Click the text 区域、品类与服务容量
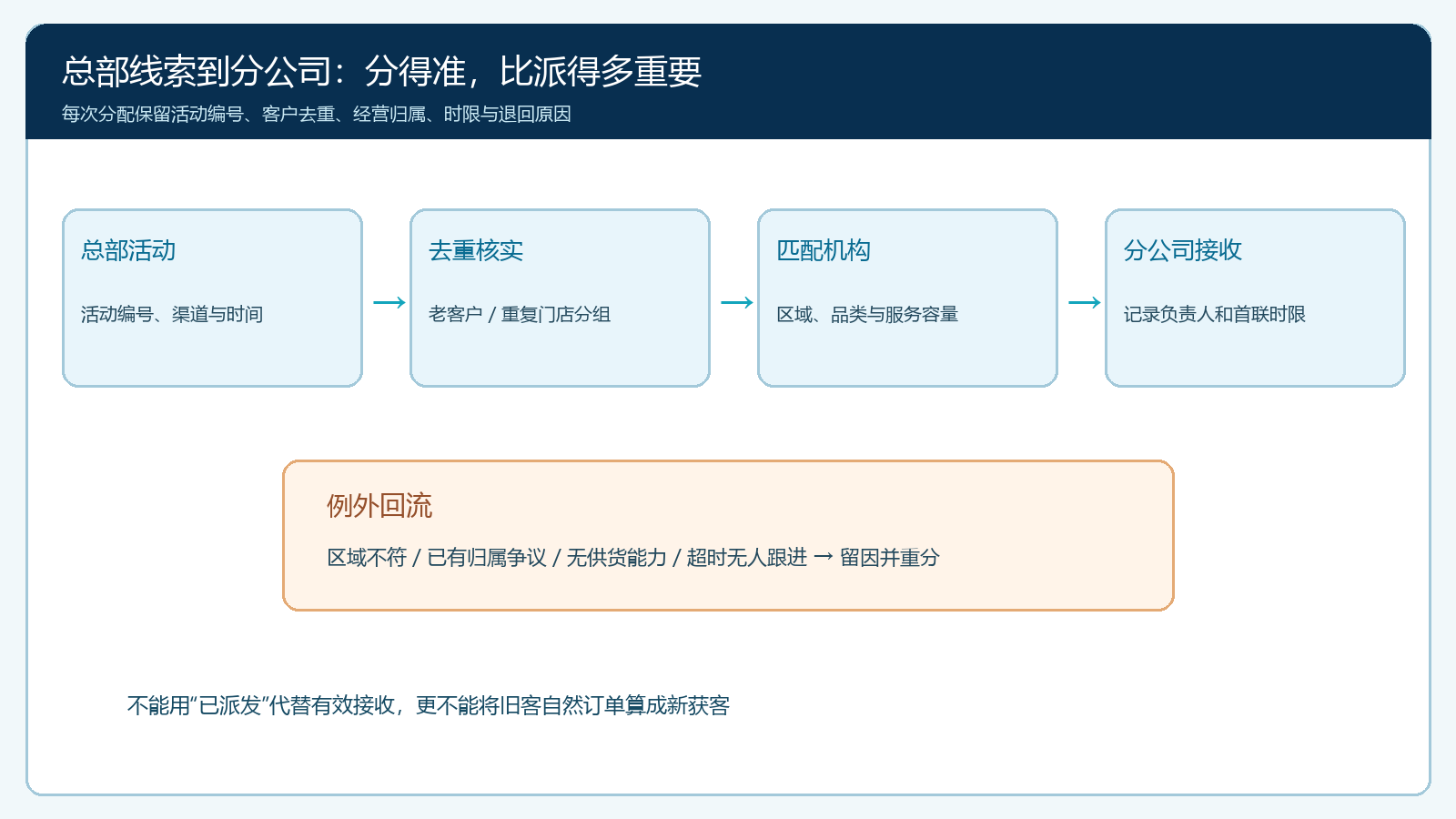 (x=867, y=314)
